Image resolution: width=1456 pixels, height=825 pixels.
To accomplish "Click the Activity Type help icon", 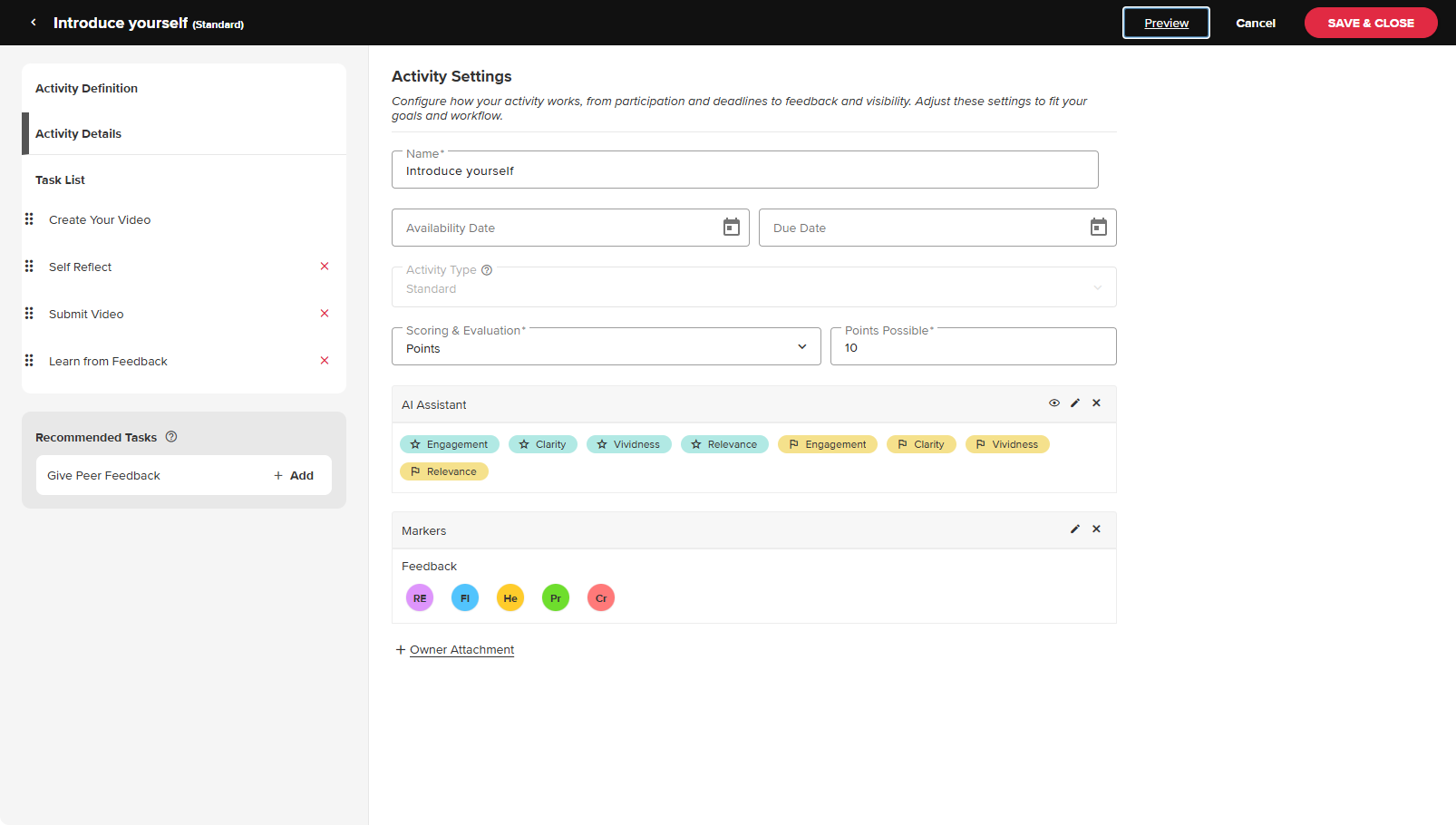I will pyautogui.click(x=487, y=270).
